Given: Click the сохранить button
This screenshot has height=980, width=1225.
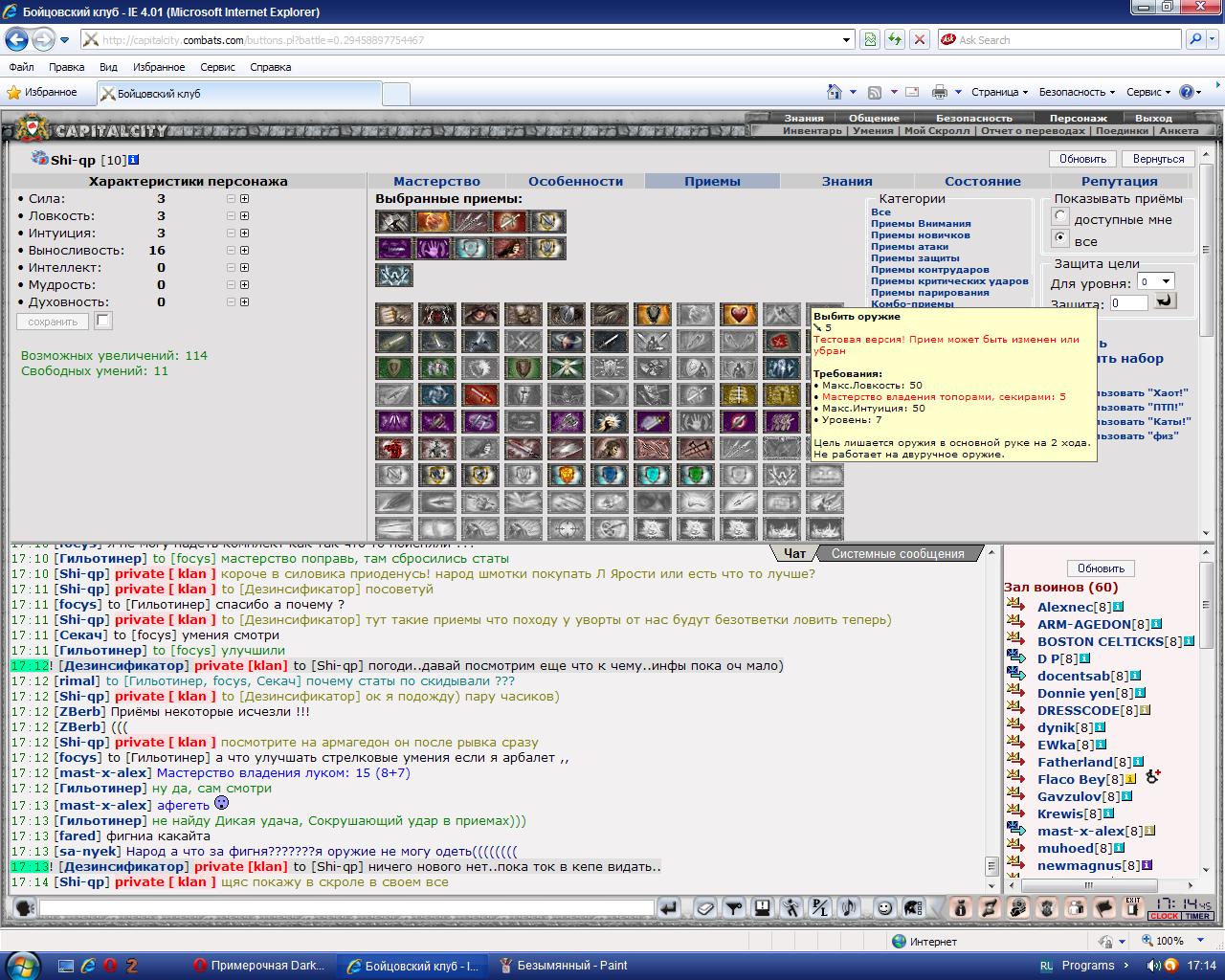Looking at the screenshot, I should [53, 322].
